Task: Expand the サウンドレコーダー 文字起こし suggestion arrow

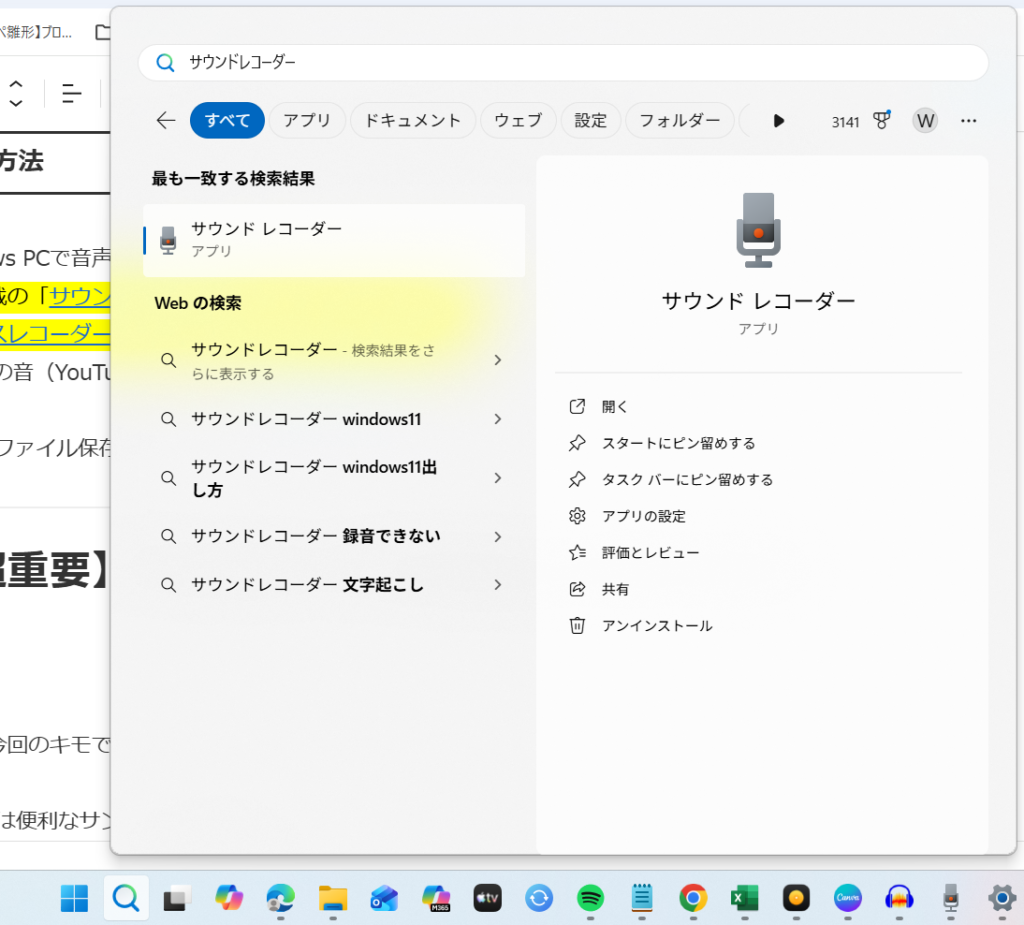Action: coord(497,585)
